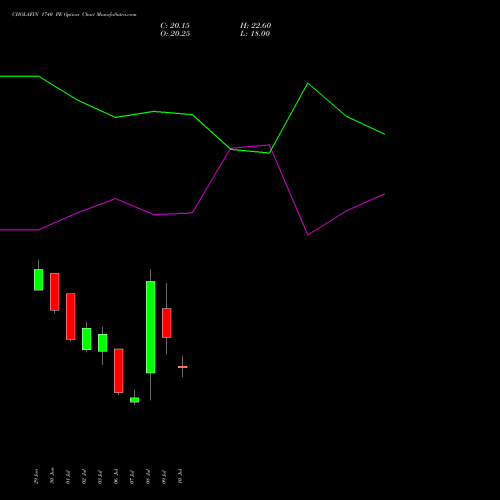The image size is (500, 500).
Task: Select the 01 Jul red candlestick
Action: [71, 316]
